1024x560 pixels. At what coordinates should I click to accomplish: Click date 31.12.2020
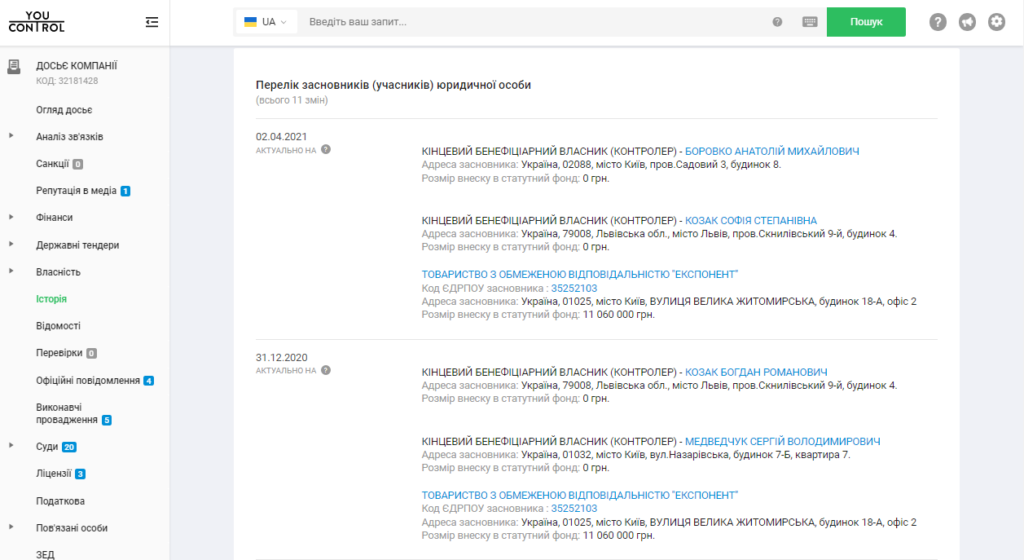(281, 358)
